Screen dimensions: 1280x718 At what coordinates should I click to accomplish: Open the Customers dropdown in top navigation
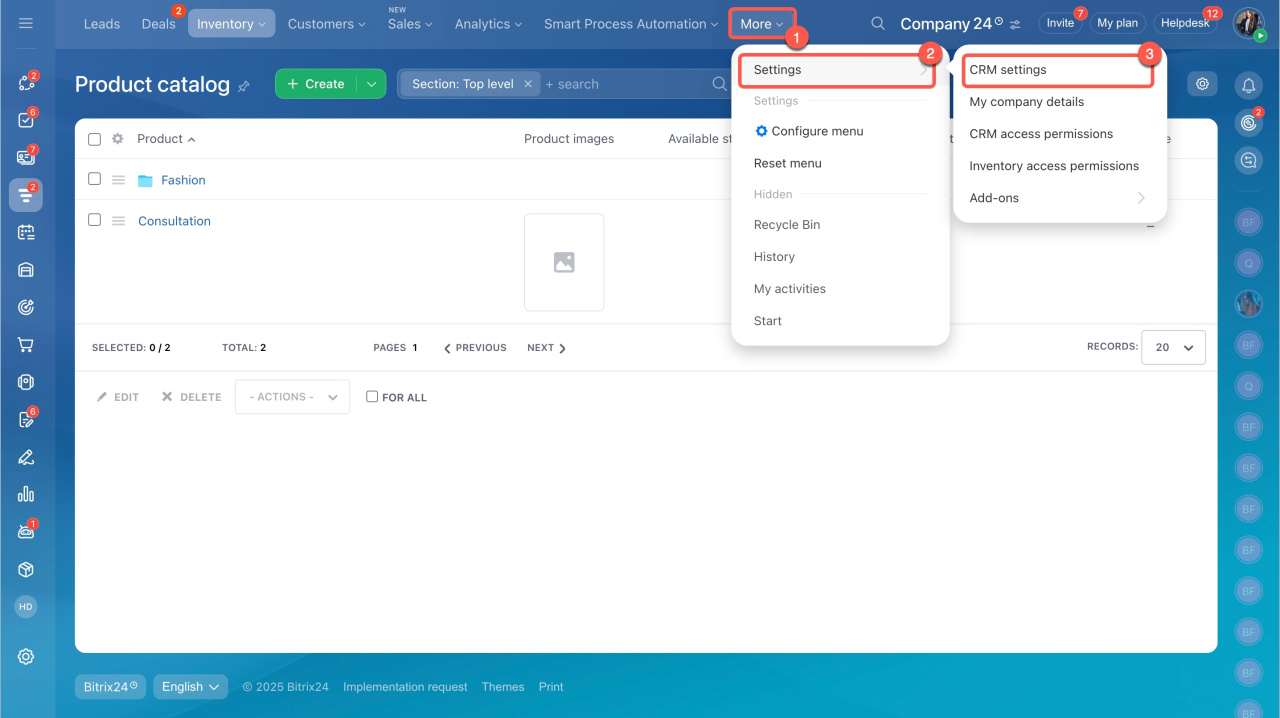pyautogui.click(x=327, y=24)
